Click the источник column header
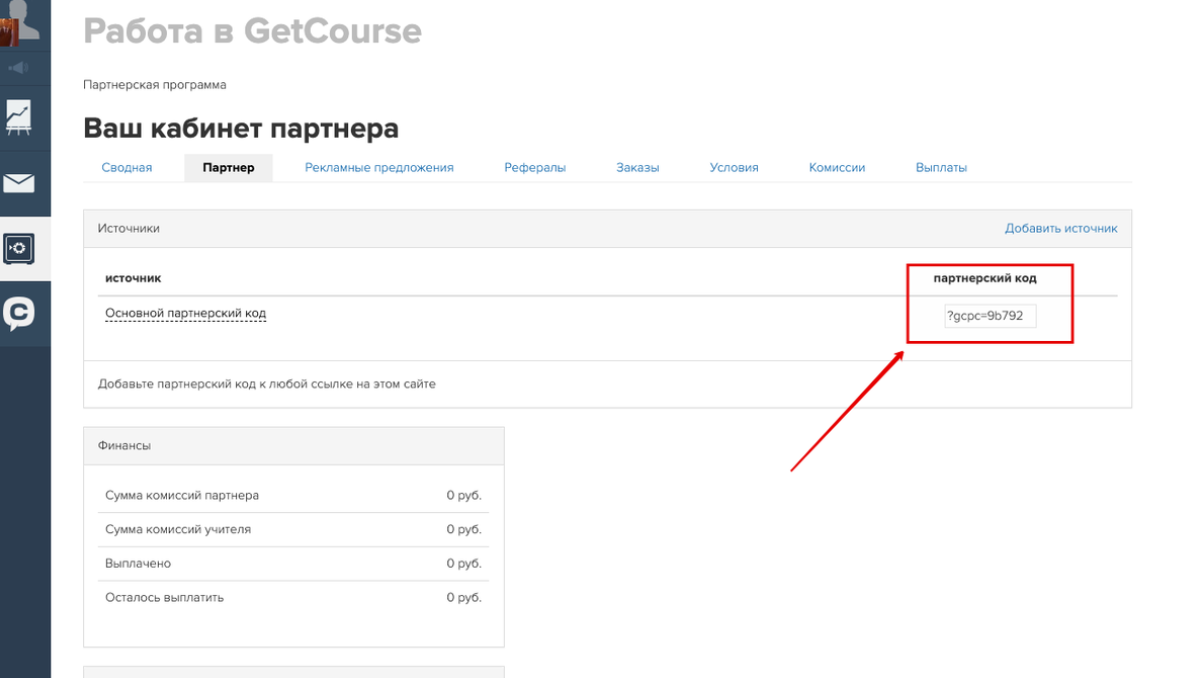 click(133, 278)
